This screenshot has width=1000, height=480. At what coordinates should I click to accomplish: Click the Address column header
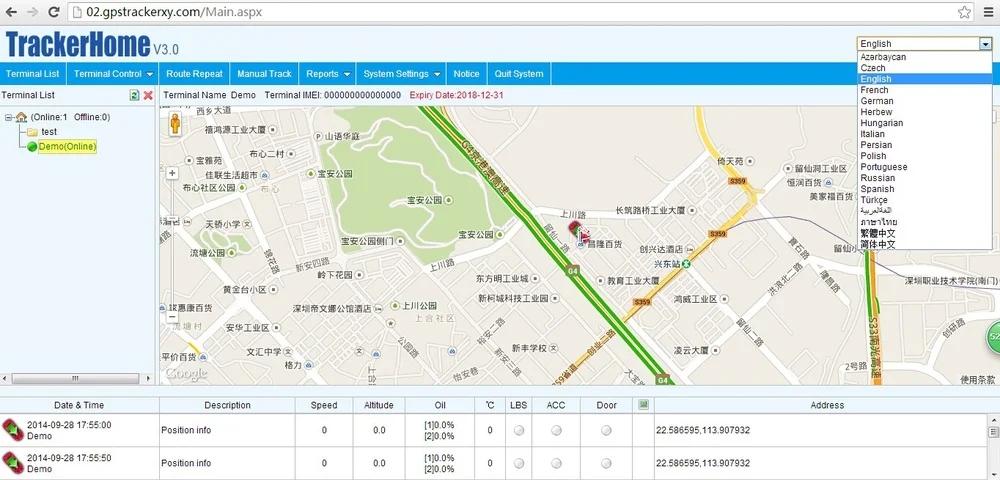[x=827, y=405]
